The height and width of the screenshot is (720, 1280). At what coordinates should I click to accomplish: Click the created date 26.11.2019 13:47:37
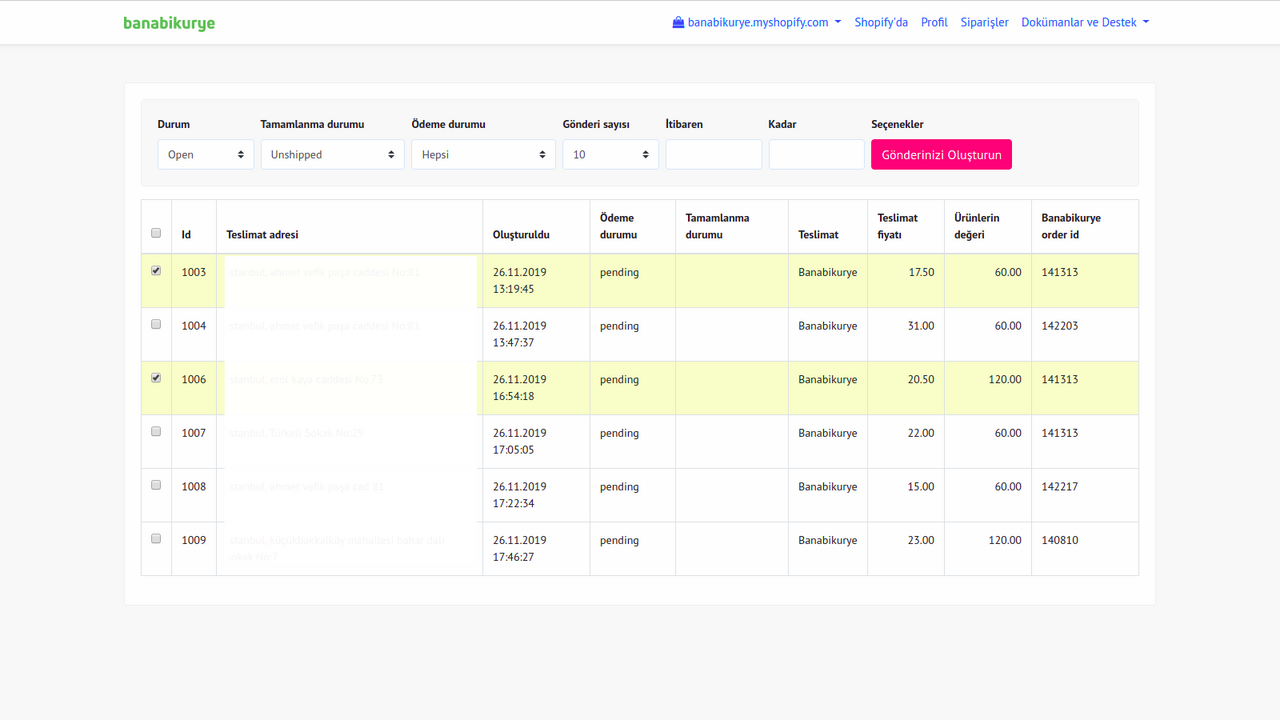[x=520, y=334]
